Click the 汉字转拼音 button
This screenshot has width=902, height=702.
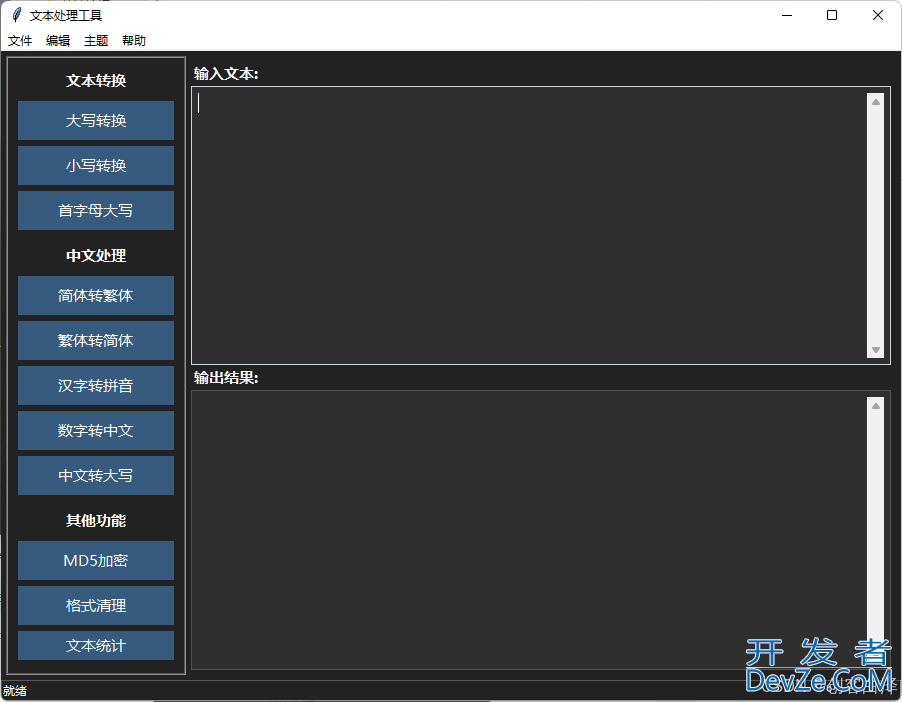pos(95,386)
